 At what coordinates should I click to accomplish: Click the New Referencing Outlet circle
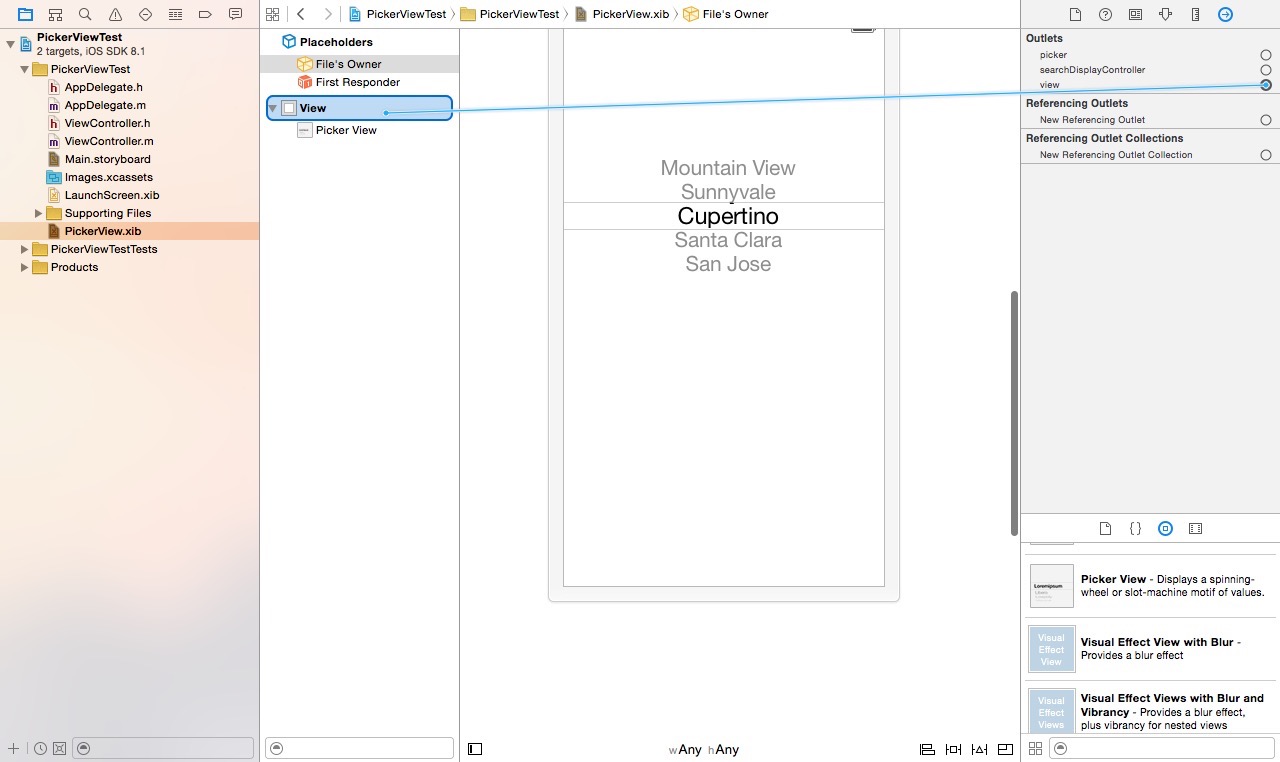tap(1266, 120)
